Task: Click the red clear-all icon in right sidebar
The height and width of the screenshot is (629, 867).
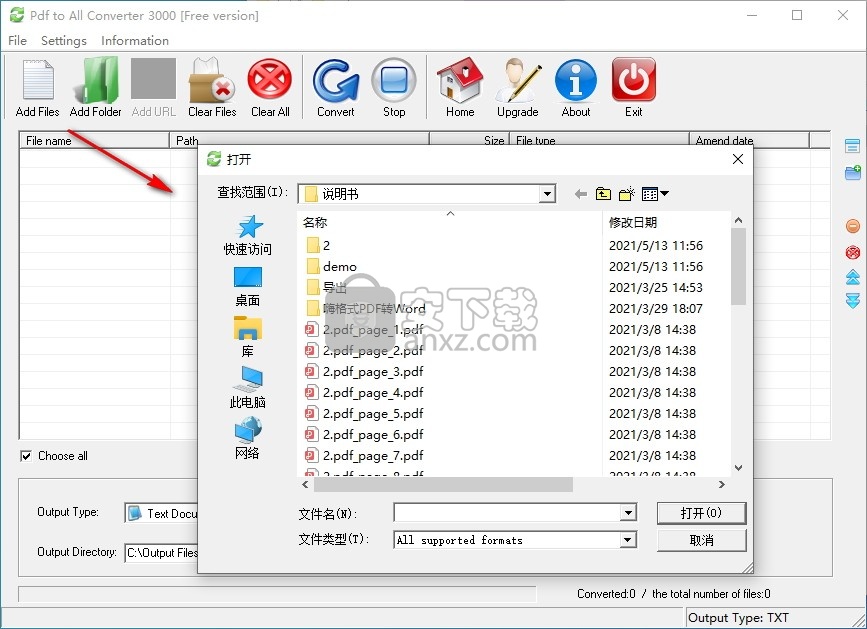Action: click(x=853, y=252)
